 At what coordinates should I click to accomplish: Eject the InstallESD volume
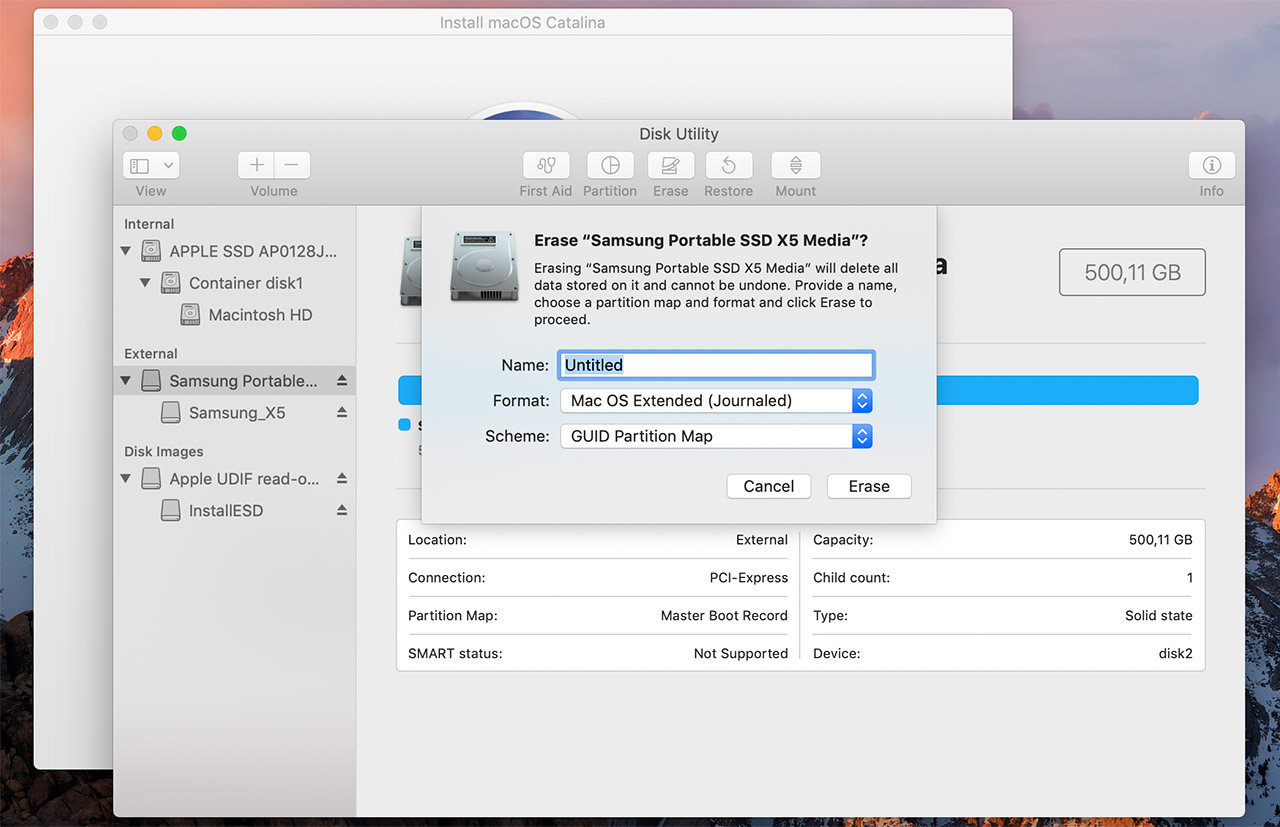[341, 511]
